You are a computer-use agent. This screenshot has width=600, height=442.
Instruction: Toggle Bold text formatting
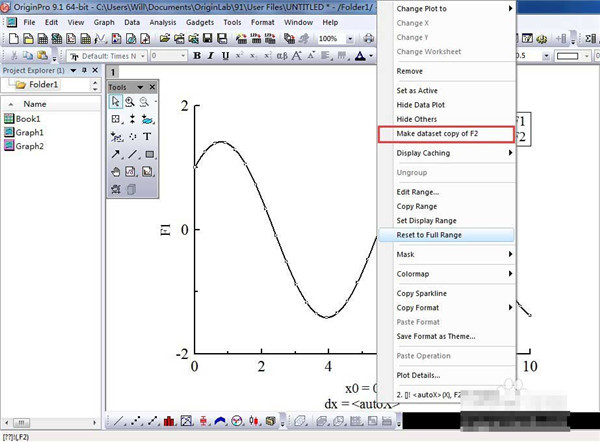click(197, 56)
